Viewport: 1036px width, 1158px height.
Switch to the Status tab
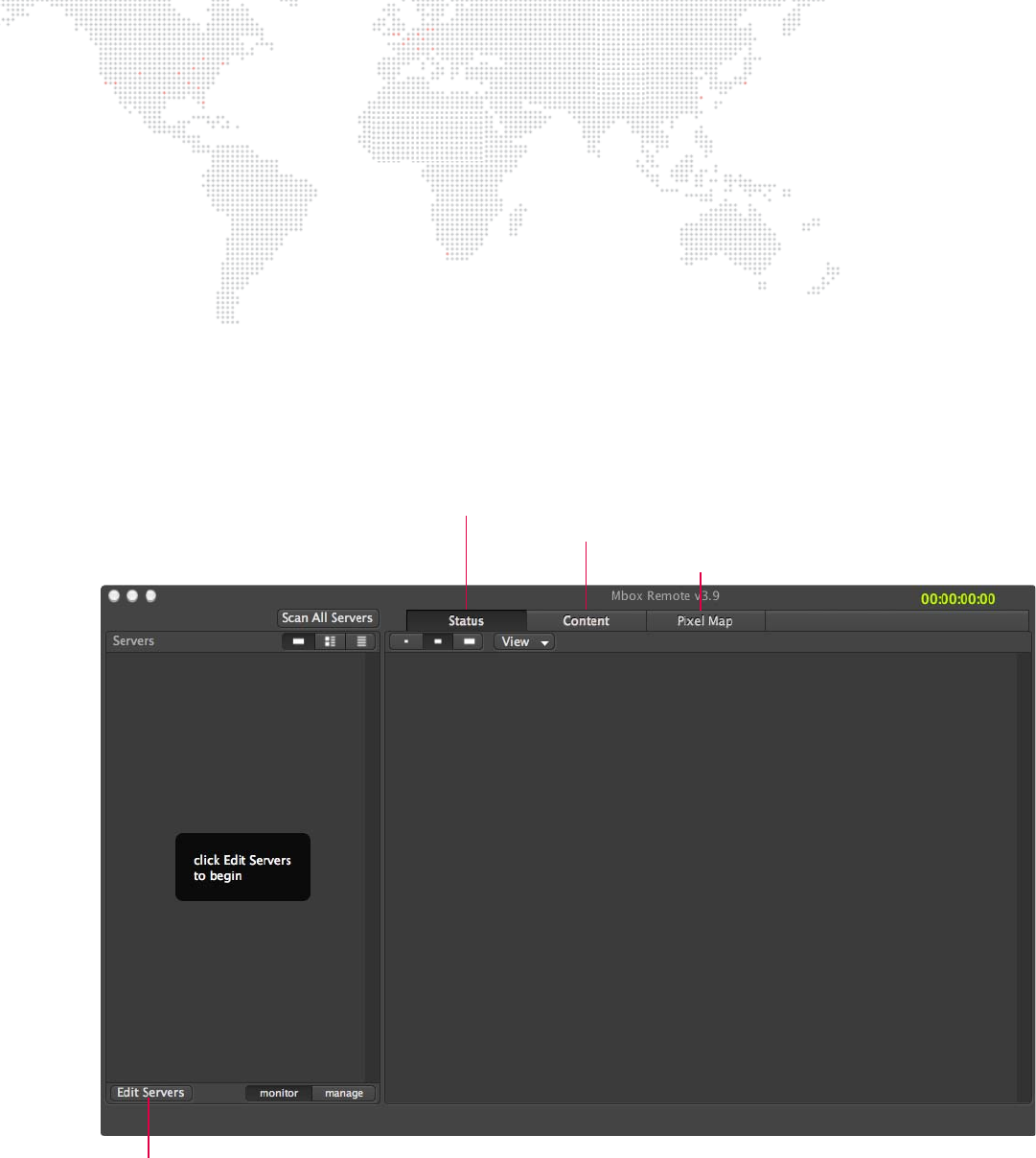pyautogui.click(x=466, y=621)
